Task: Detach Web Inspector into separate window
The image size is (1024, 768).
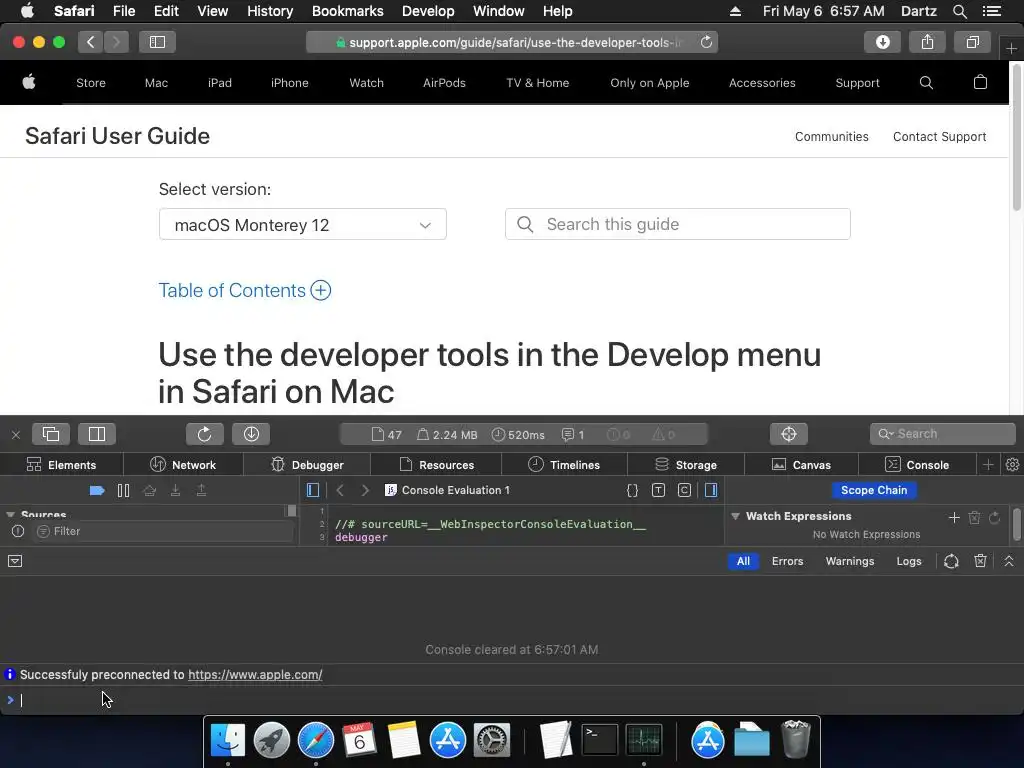Action: [x=51, y=434]
